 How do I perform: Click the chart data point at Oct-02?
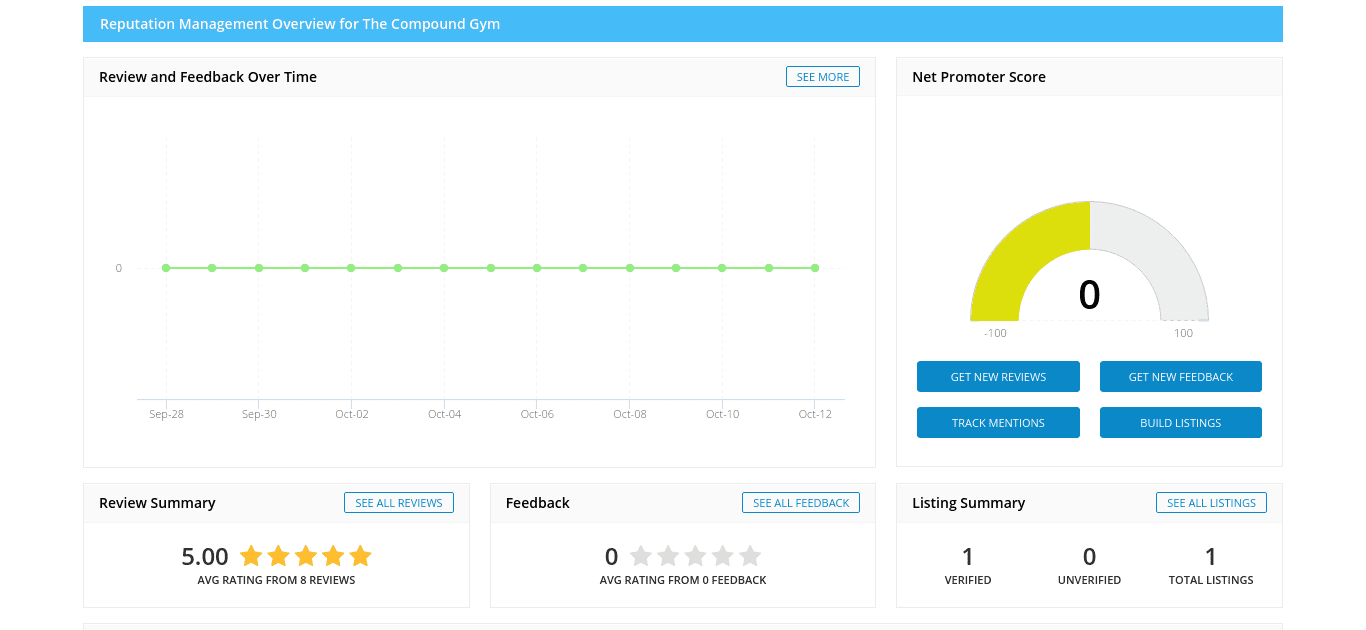[x=351, y=268]
